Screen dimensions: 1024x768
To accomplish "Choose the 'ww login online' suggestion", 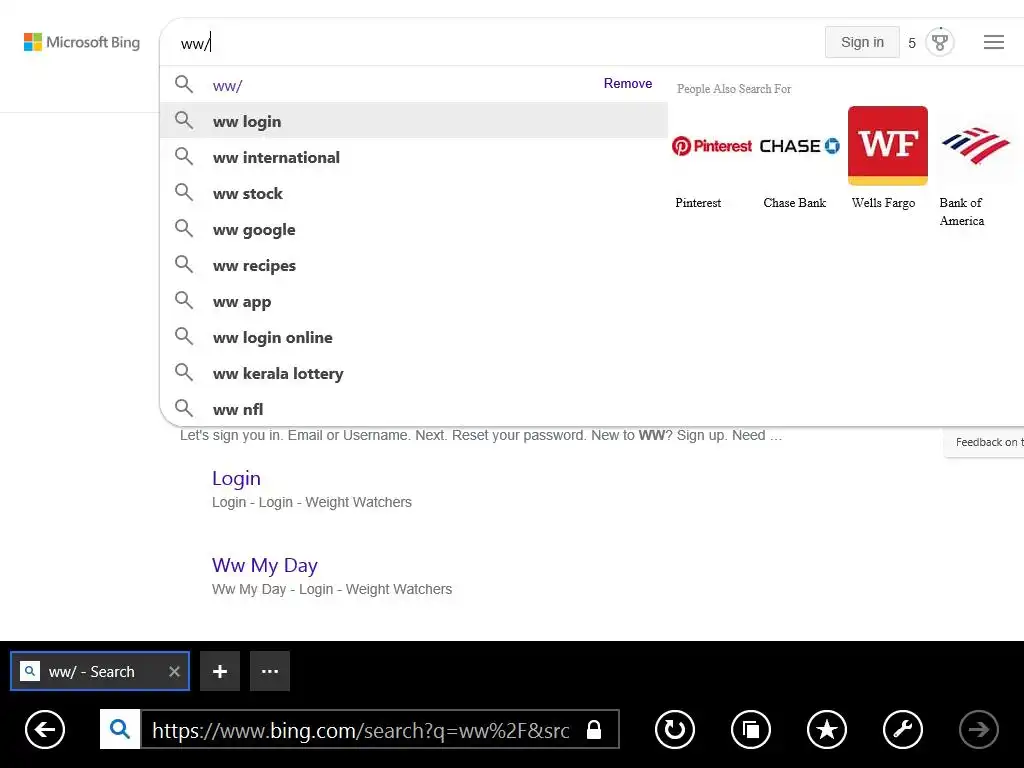I will (x=414, y=337).
